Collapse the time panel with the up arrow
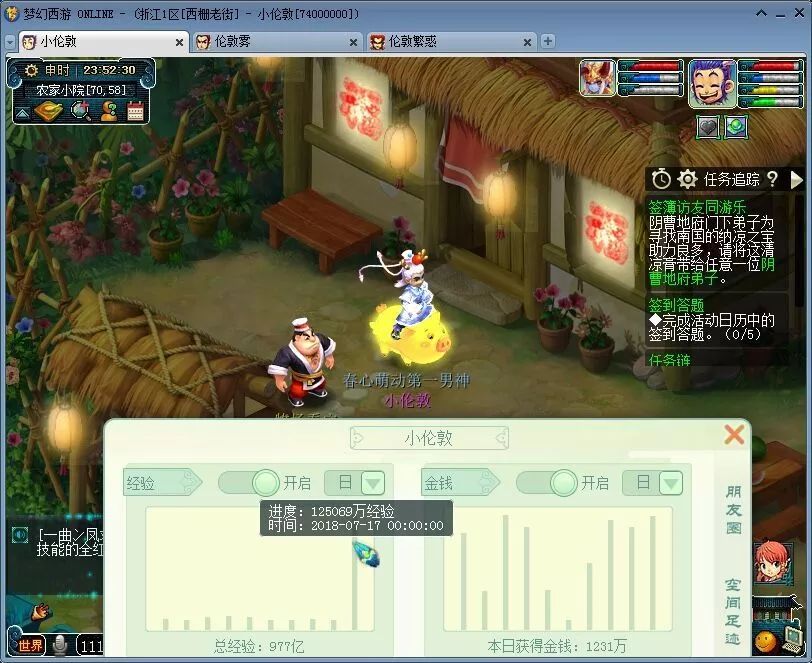 tap(22, 113)
